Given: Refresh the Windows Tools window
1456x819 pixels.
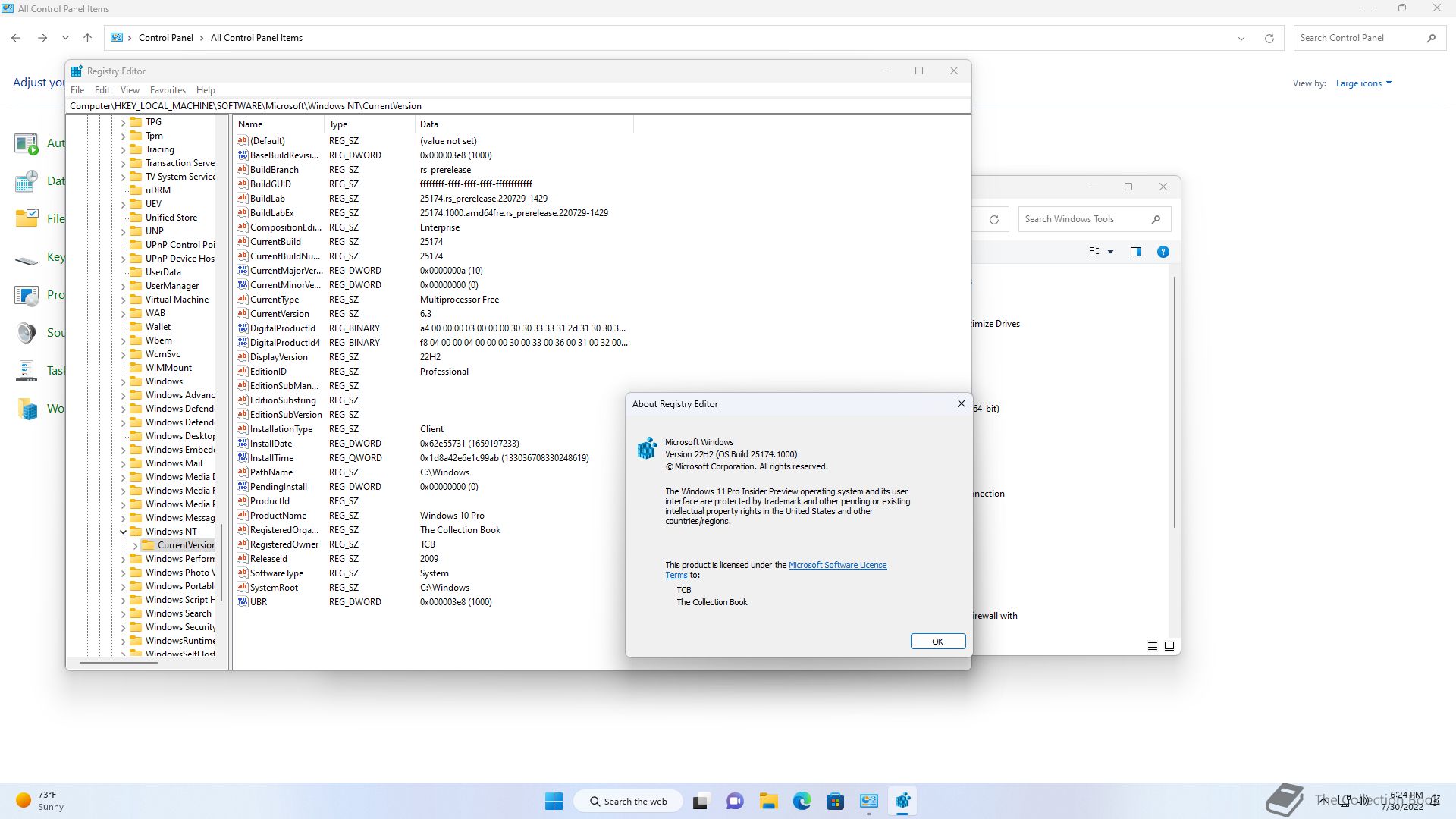Looking at the screenshot, I should [x=993, y=220].
